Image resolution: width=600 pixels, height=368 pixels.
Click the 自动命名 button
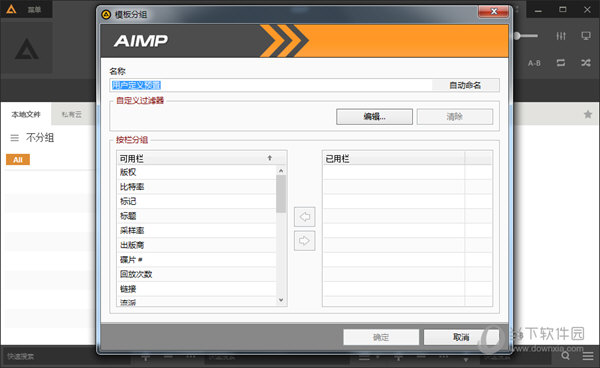point(465,85)
